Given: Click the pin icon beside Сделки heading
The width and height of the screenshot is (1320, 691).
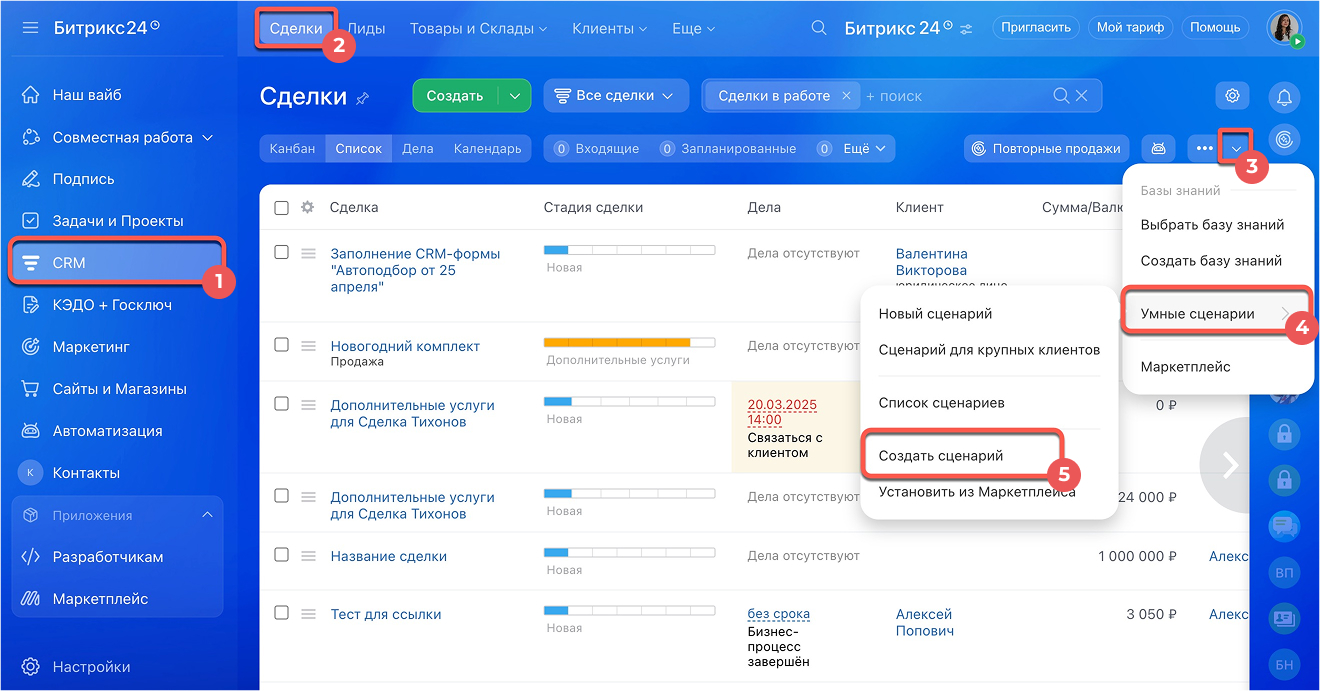Looking at the screenshot, I should [x=363, y=97].
